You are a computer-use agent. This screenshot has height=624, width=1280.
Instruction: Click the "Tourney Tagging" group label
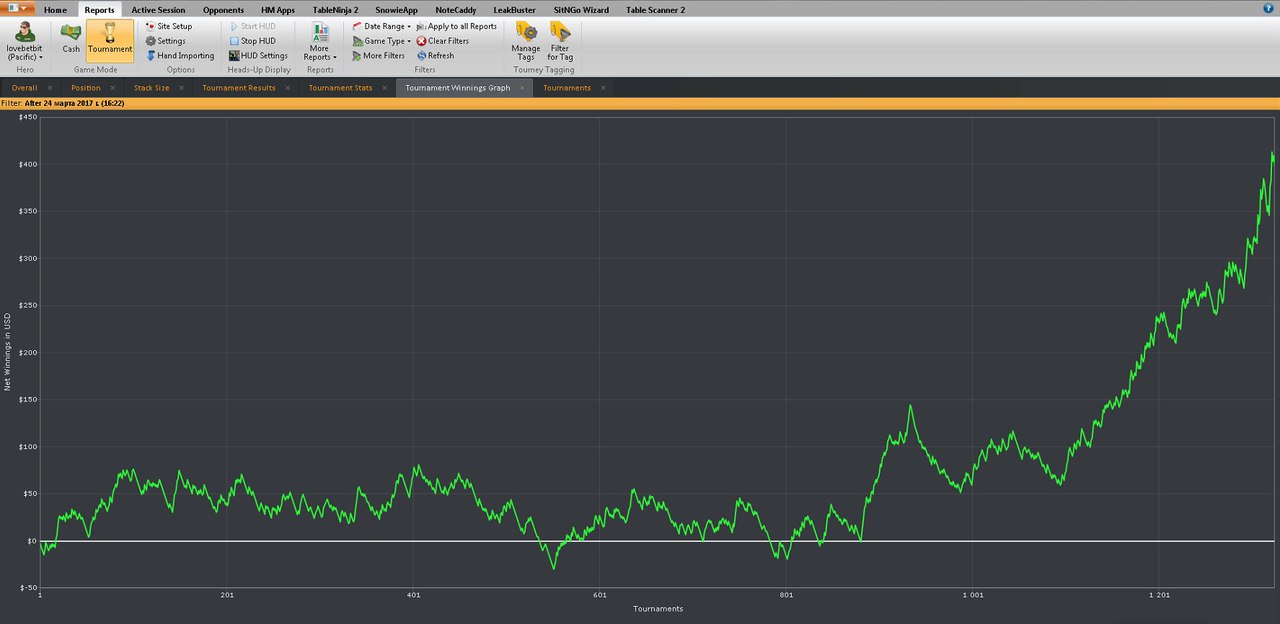[x=544, y=70]
